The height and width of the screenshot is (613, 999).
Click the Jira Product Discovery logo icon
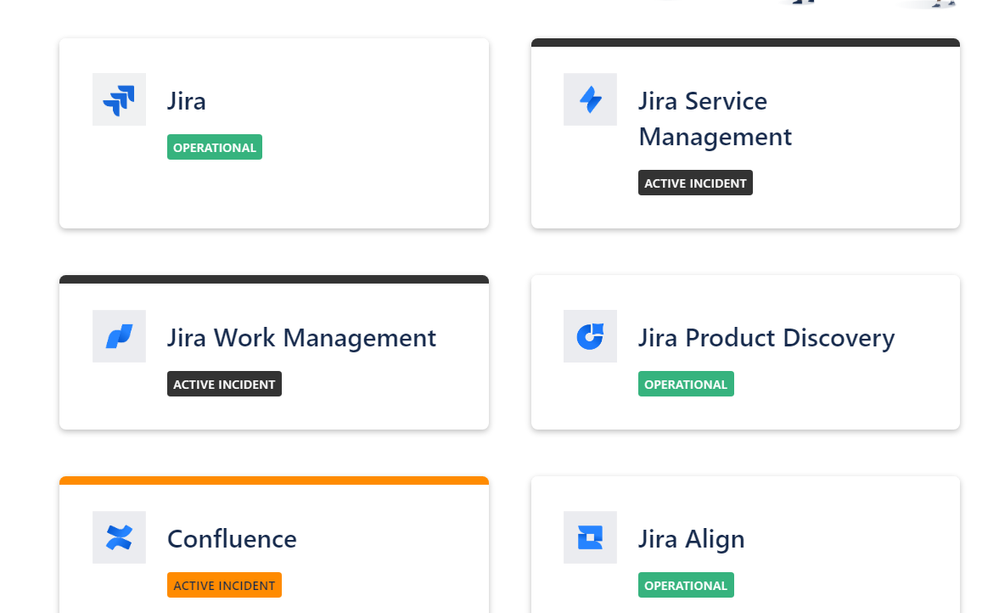coord(590,336)
